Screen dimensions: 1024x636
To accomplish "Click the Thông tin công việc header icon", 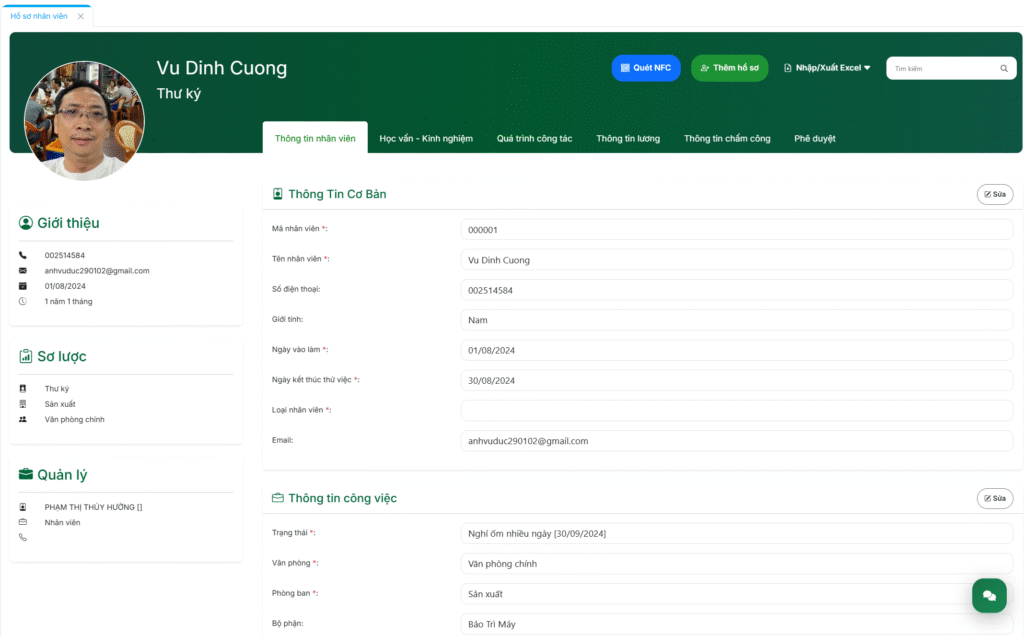I will [x=278, y=498].
